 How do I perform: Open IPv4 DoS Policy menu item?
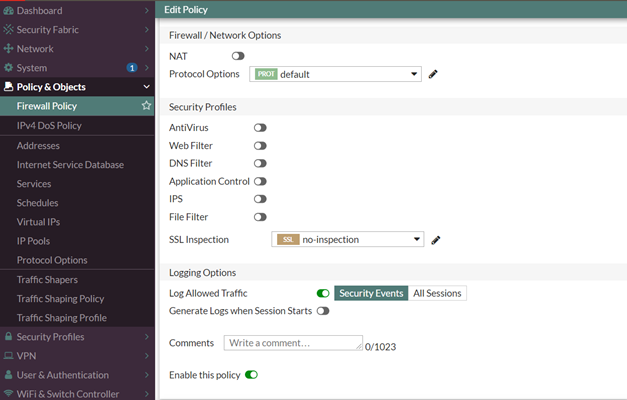click(49, 126)
